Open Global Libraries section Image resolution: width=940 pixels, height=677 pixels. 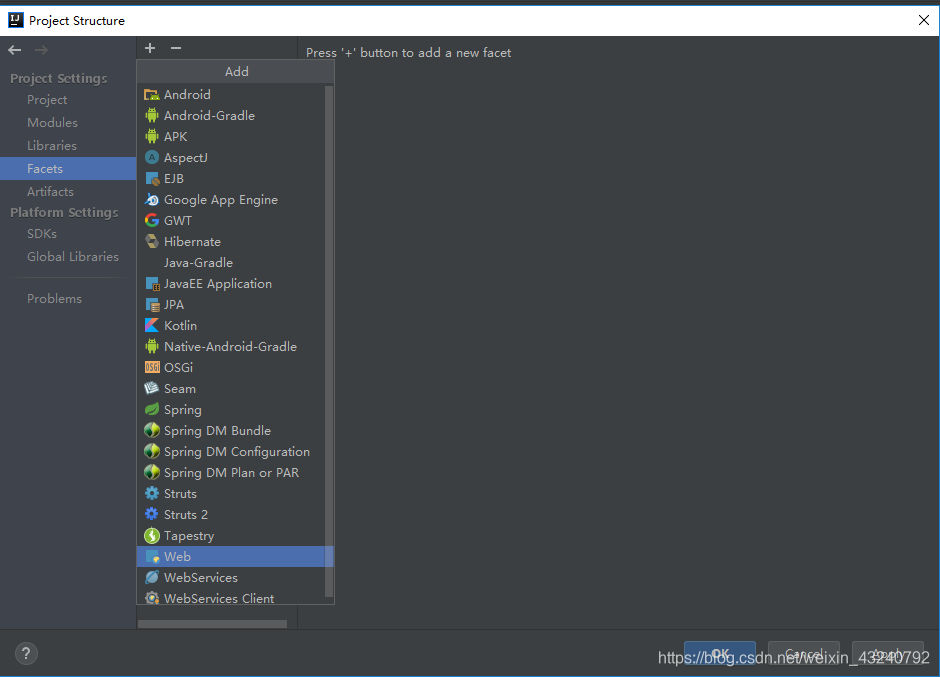pos(73,257)
